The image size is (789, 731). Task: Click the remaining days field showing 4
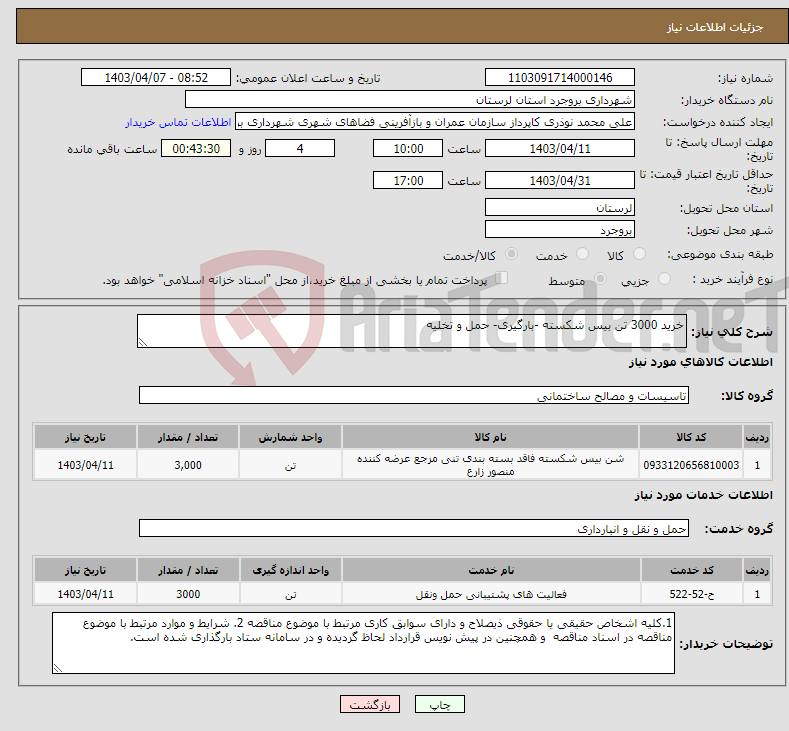tap(300, 148)
